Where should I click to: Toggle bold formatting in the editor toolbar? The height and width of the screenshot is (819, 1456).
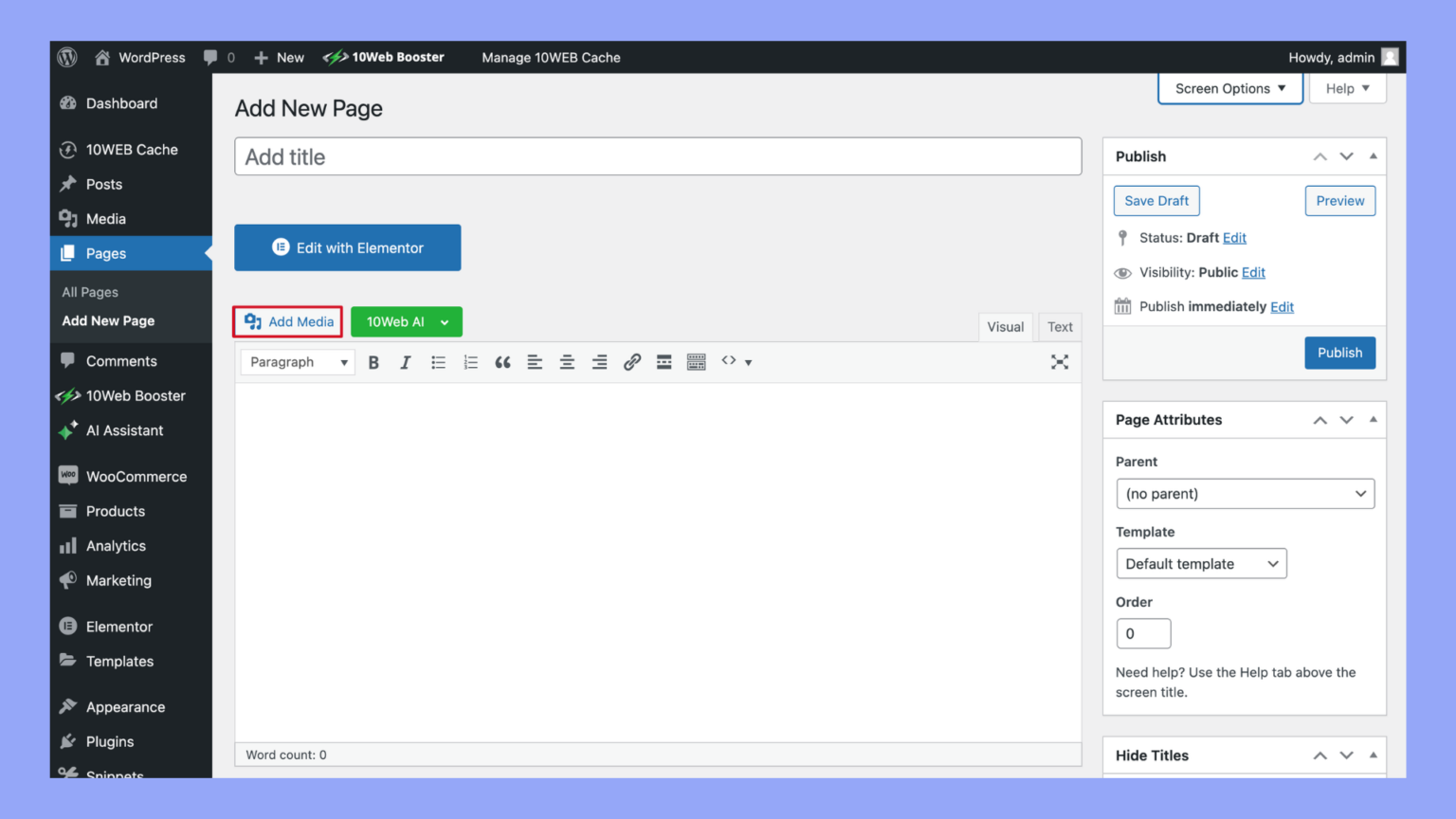click(373, 361)
